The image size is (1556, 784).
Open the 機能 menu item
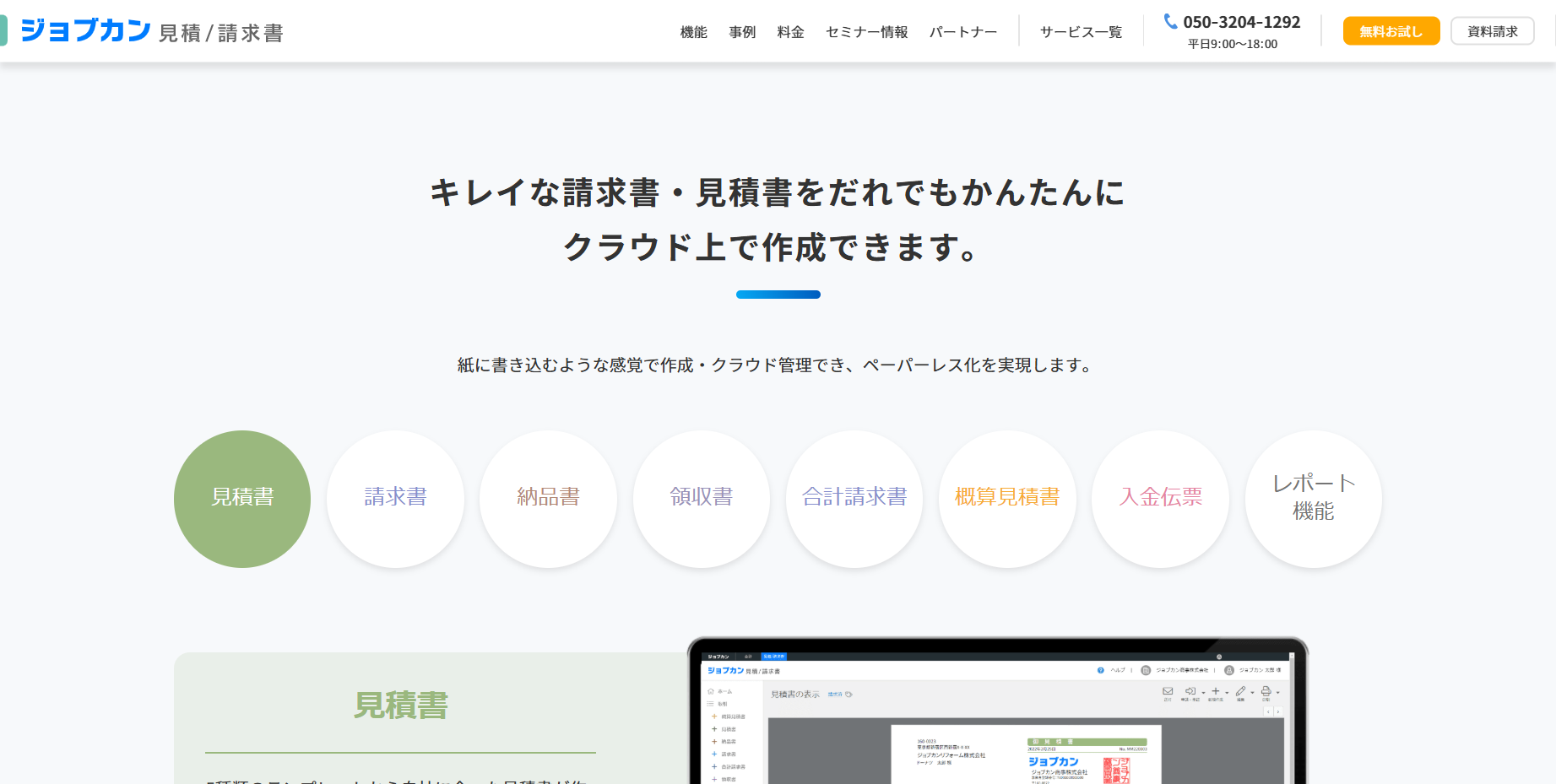[x=694, y=32]
